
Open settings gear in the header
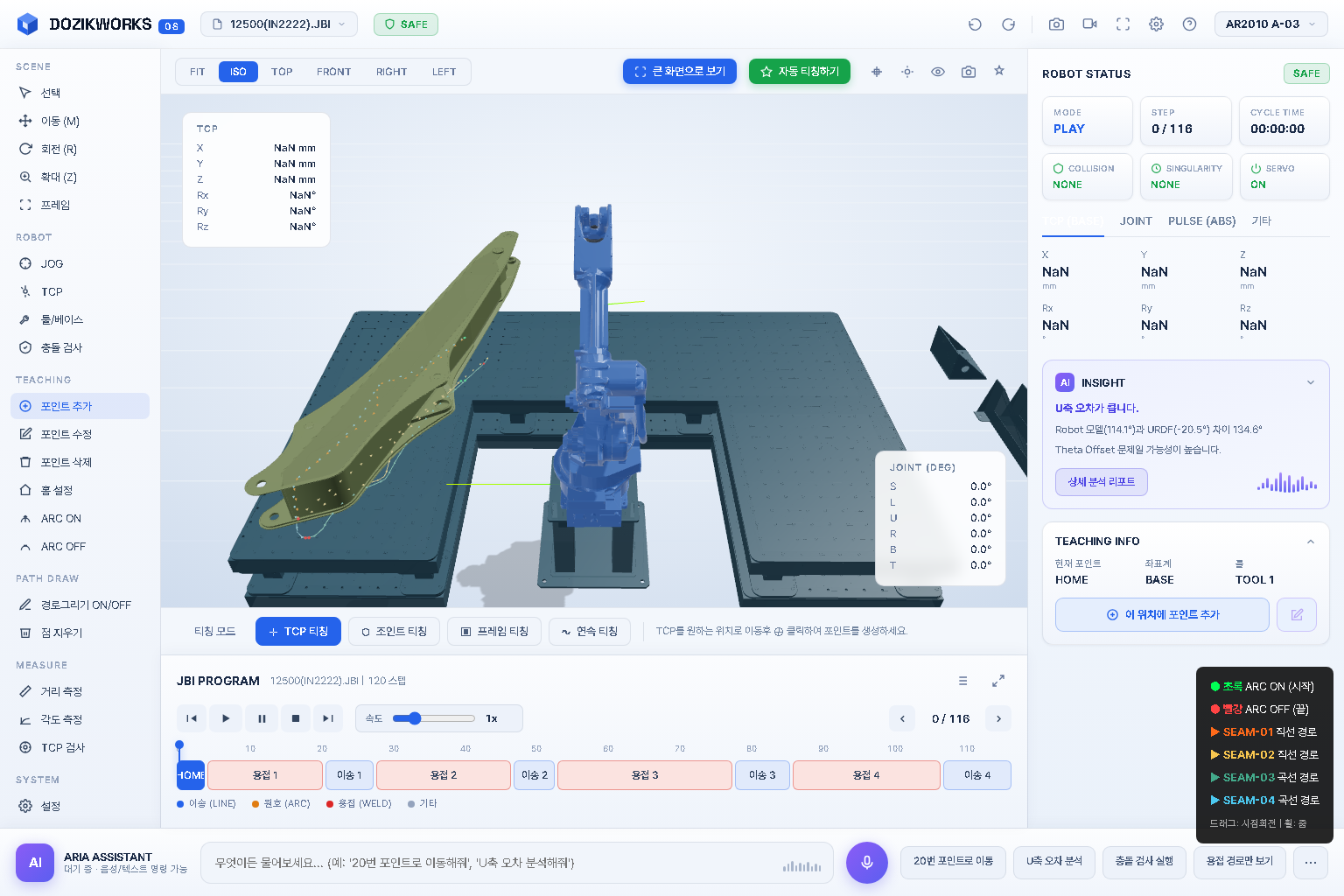tap(1156, 24)
